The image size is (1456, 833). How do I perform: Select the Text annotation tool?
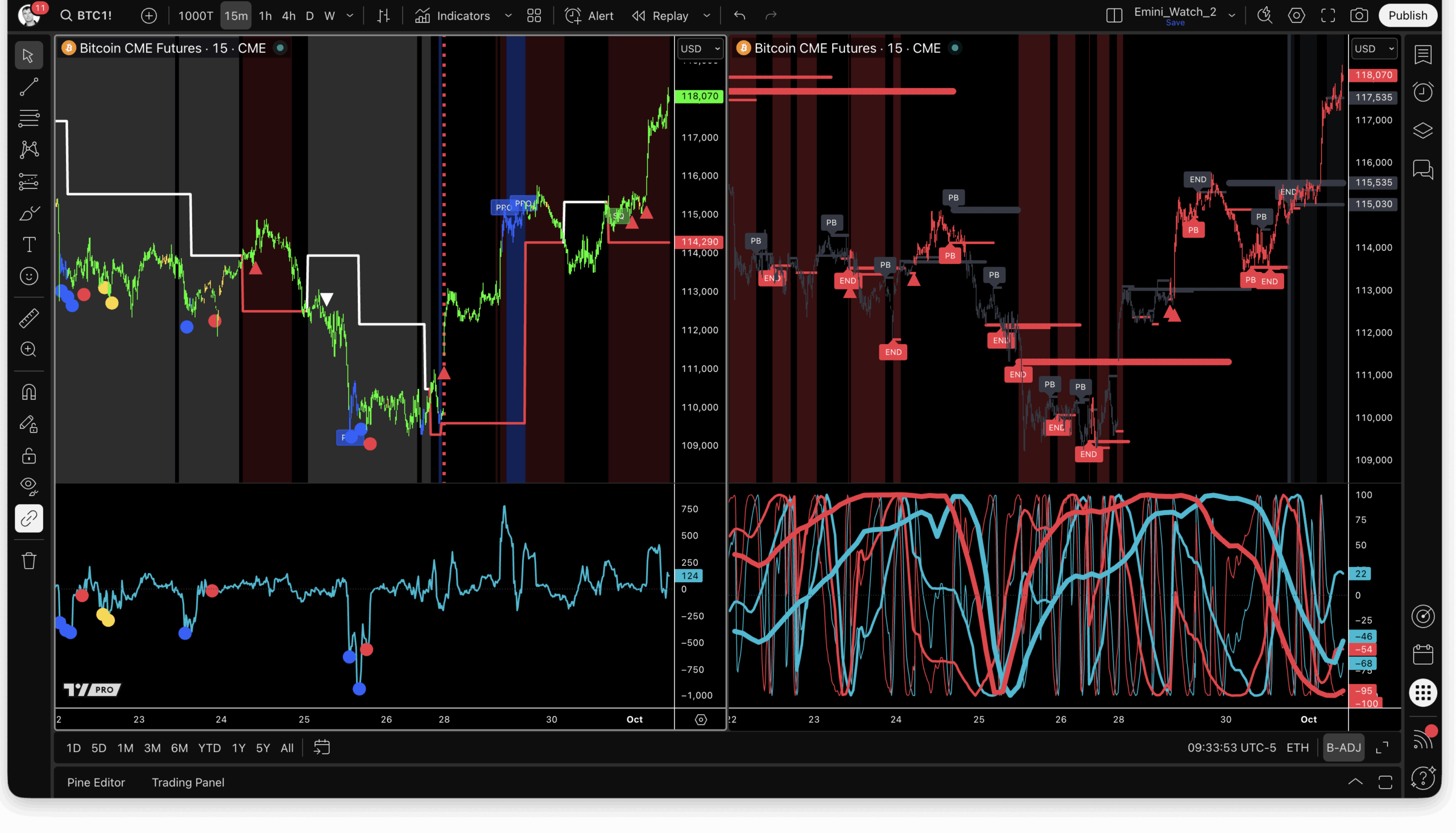click(x=28, y=245)
